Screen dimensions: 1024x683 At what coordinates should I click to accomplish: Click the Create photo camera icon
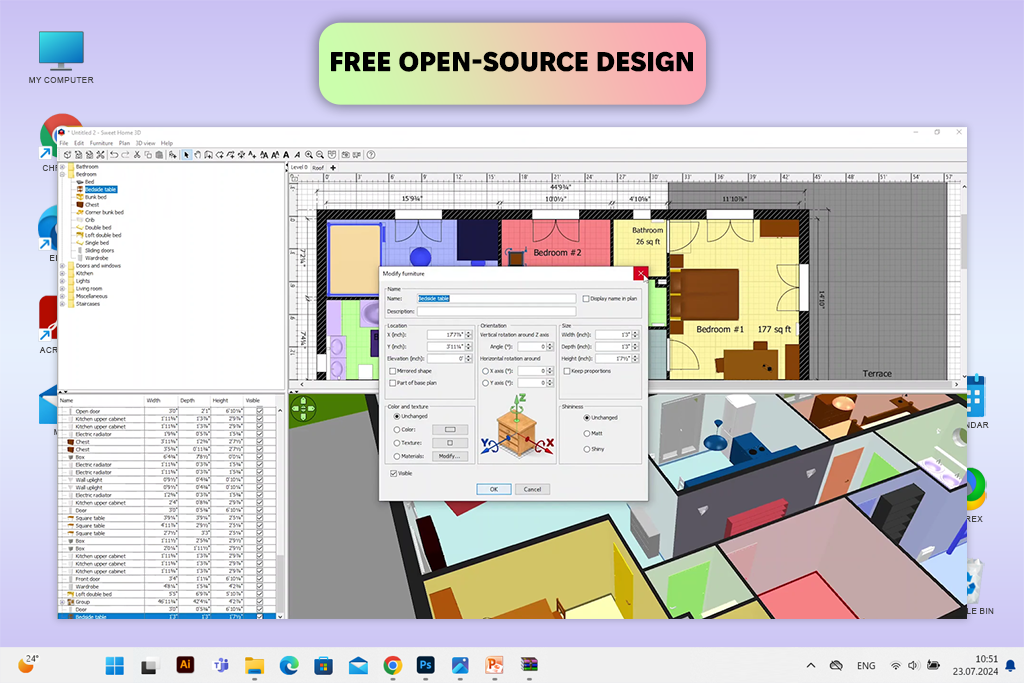tap(345, 155)
